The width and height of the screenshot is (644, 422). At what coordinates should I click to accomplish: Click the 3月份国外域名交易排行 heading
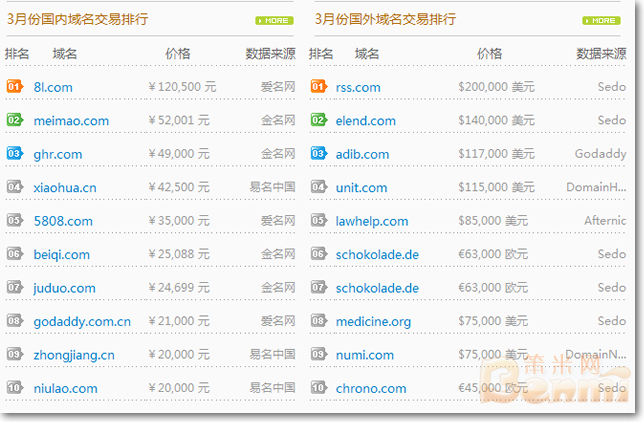[385, 19]
